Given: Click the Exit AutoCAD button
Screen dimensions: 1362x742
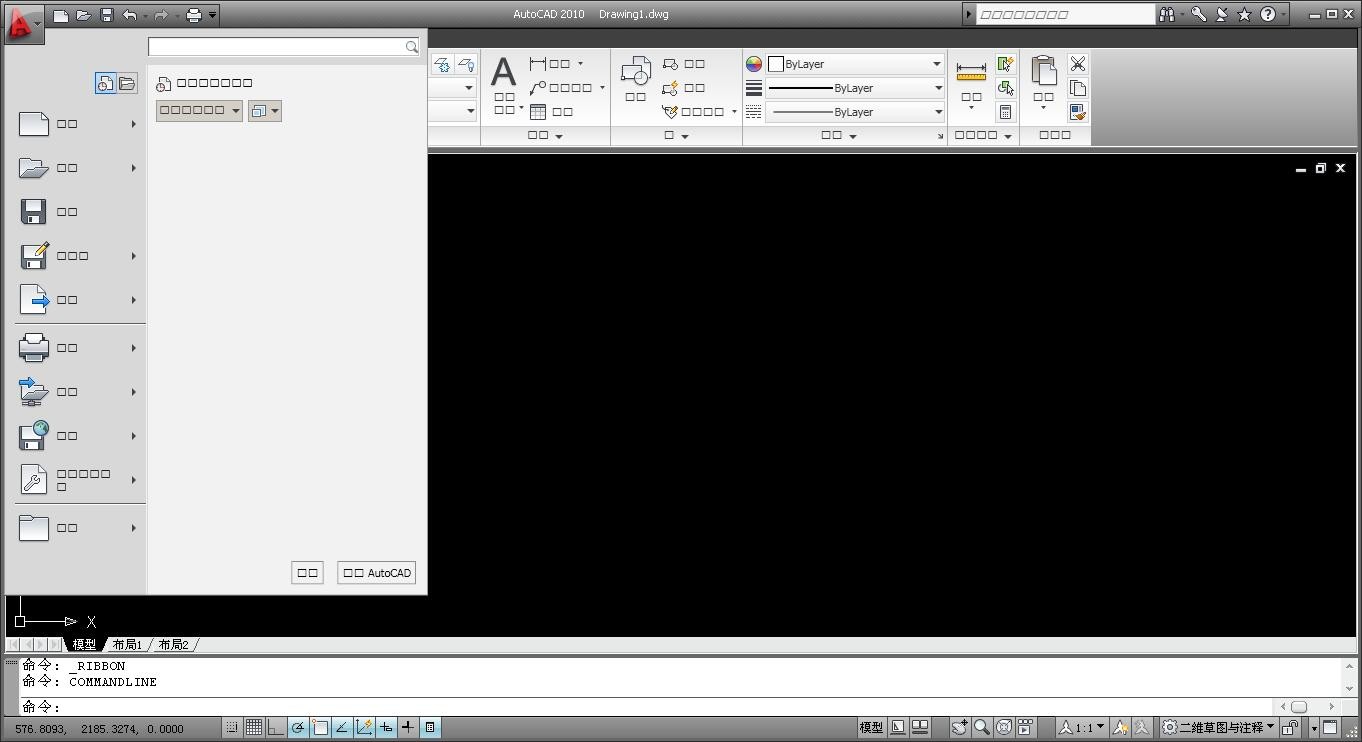Looking at the screenshot, I should (377, 573).
